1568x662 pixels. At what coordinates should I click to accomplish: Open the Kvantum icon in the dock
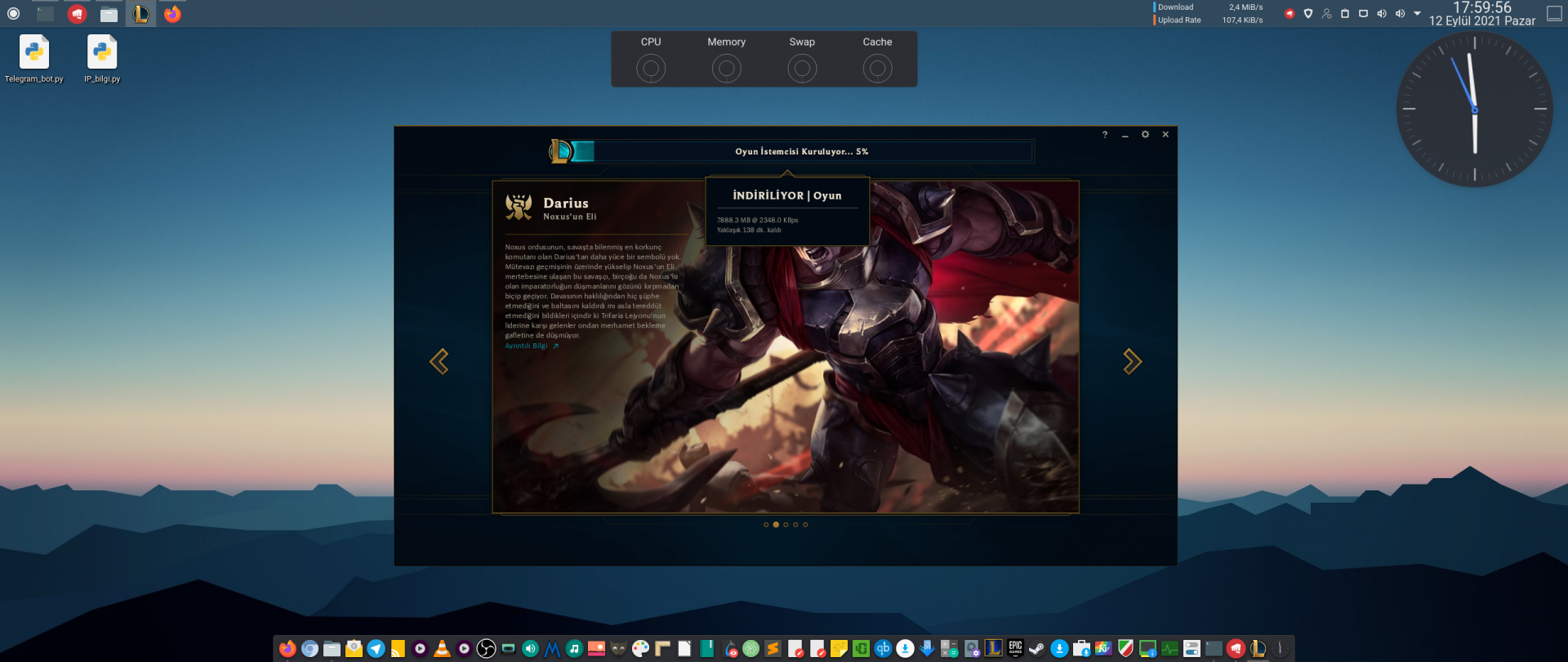(x=1103, y=649)
